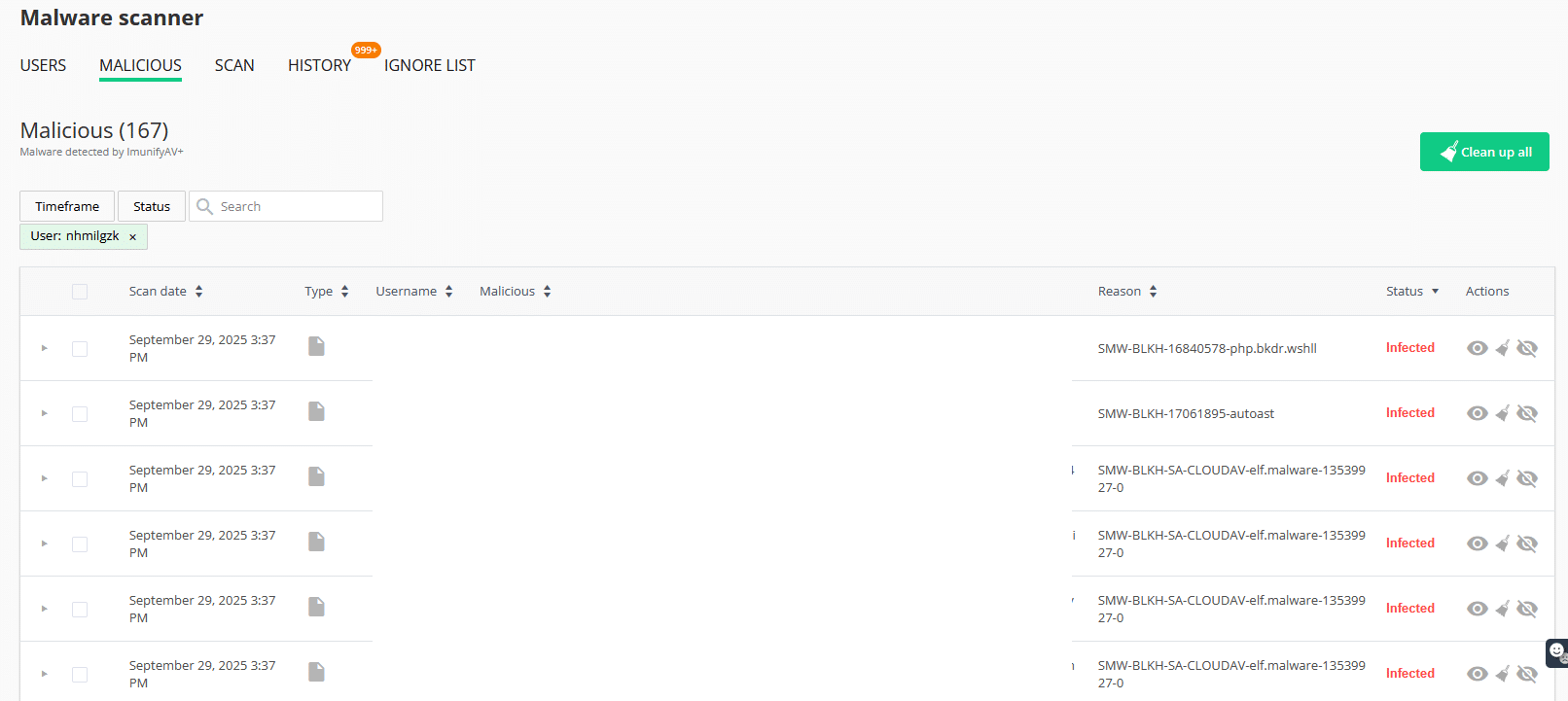Click cleanup broom icon in first row

click(x=1503, y=348)
